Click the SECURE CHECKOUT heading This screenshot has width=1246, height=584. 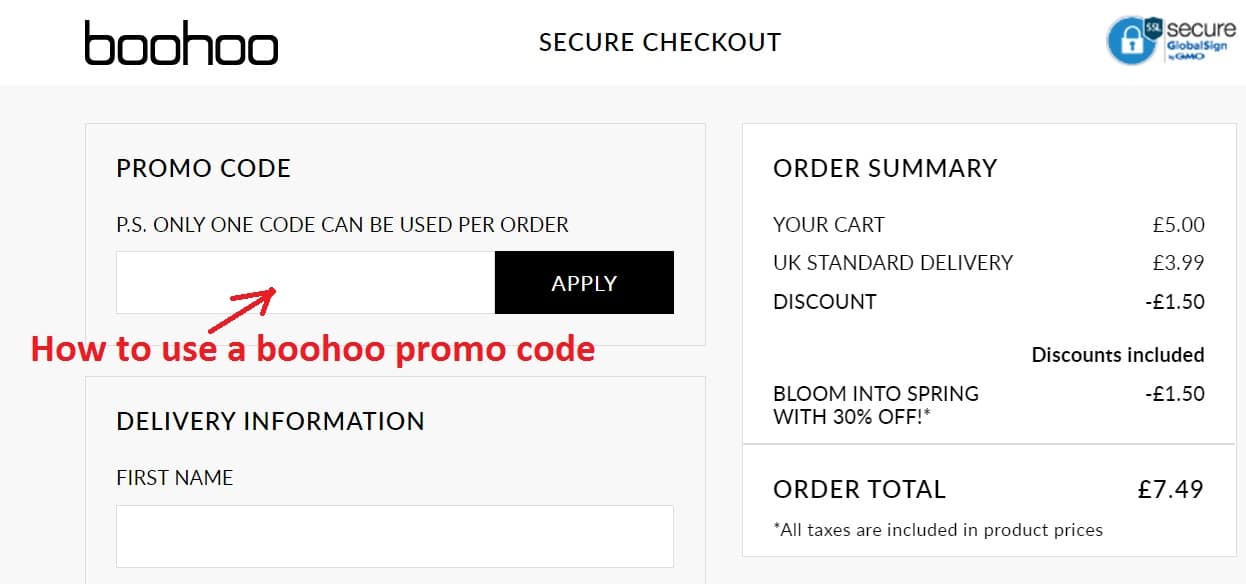[660, 43]
